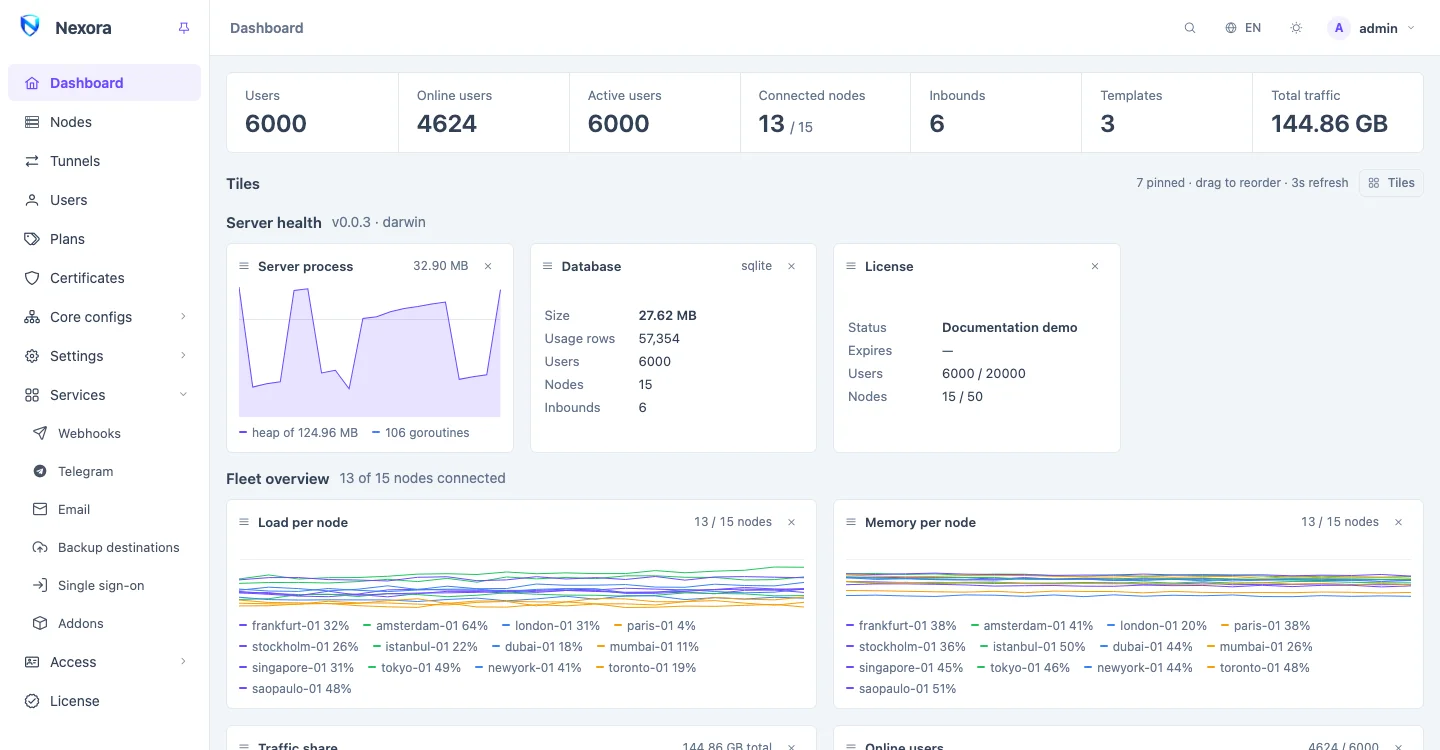Open the Tiles picker button
1440x750 pixels.
1391,183
